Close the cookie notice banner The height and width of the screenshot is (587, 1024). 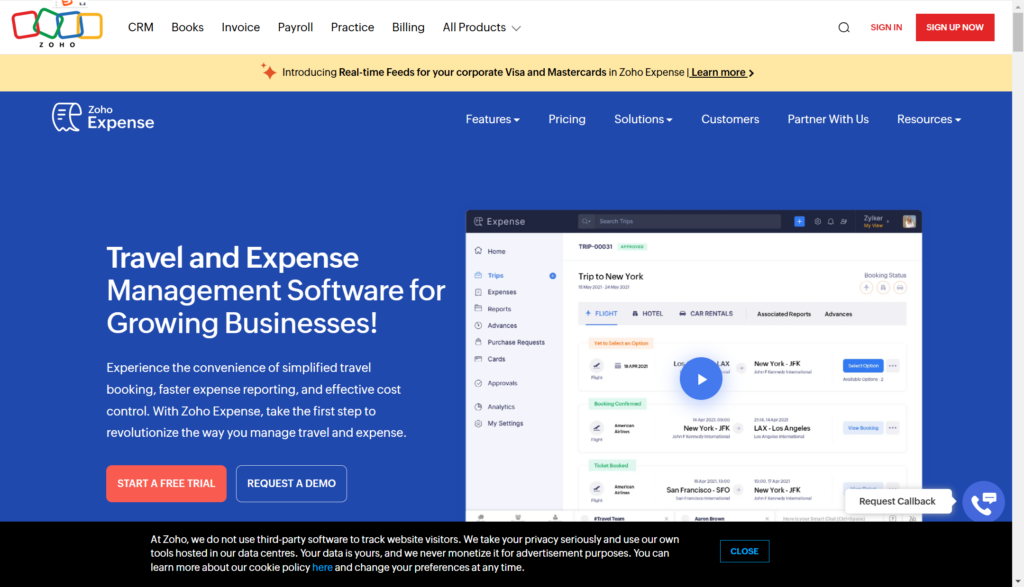744,551
